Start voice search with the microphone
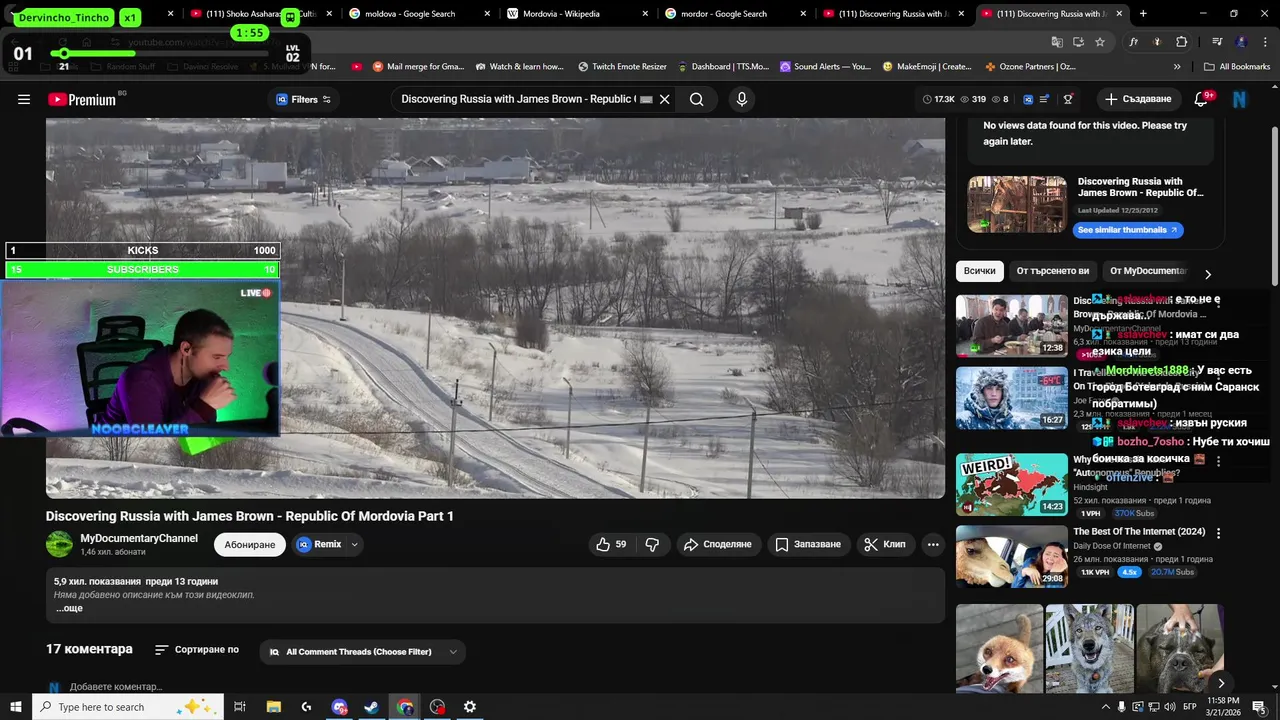 click(x=741, y=99)
